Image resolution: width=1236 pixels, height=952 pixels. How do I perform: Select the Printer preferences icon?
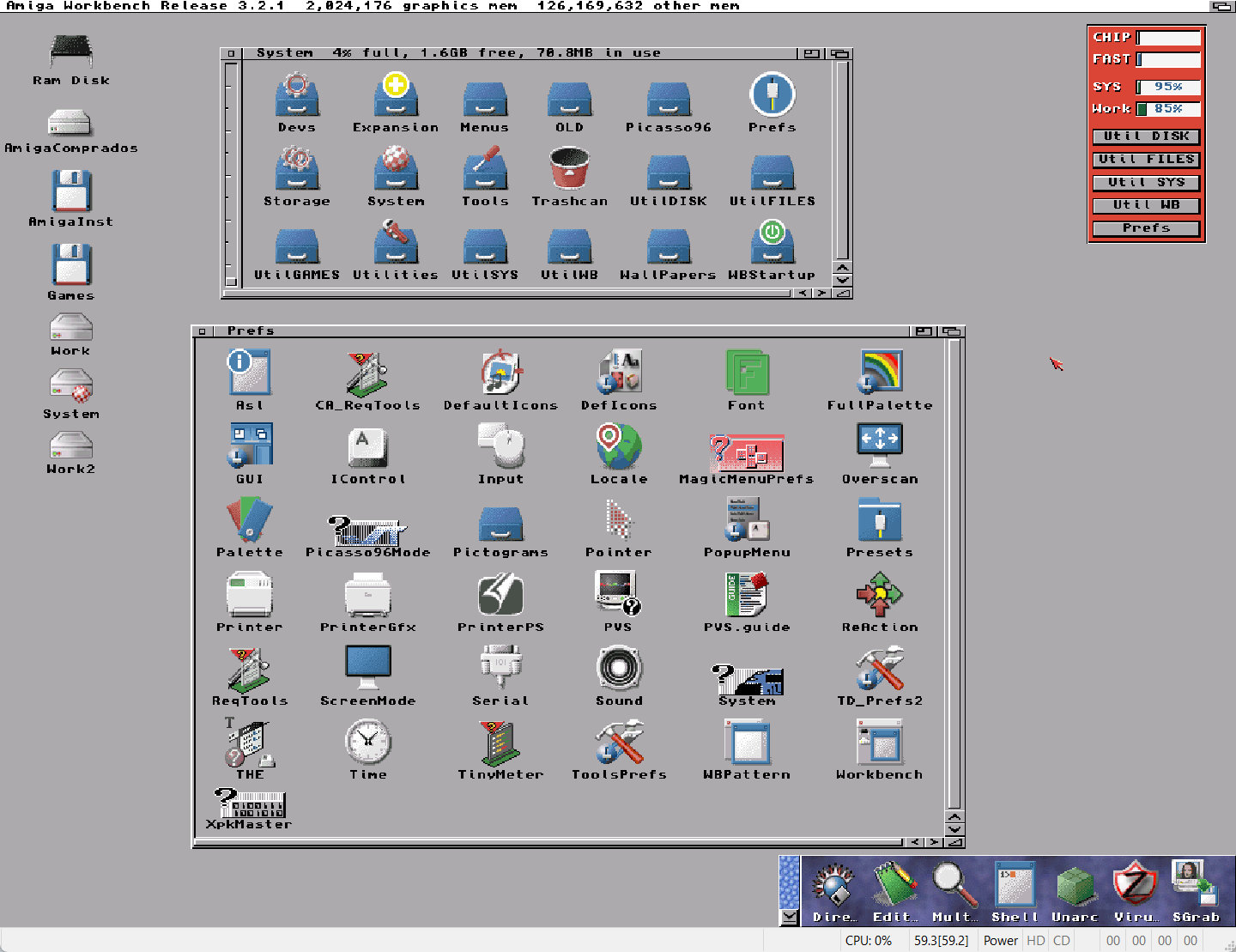click(249, 595)
